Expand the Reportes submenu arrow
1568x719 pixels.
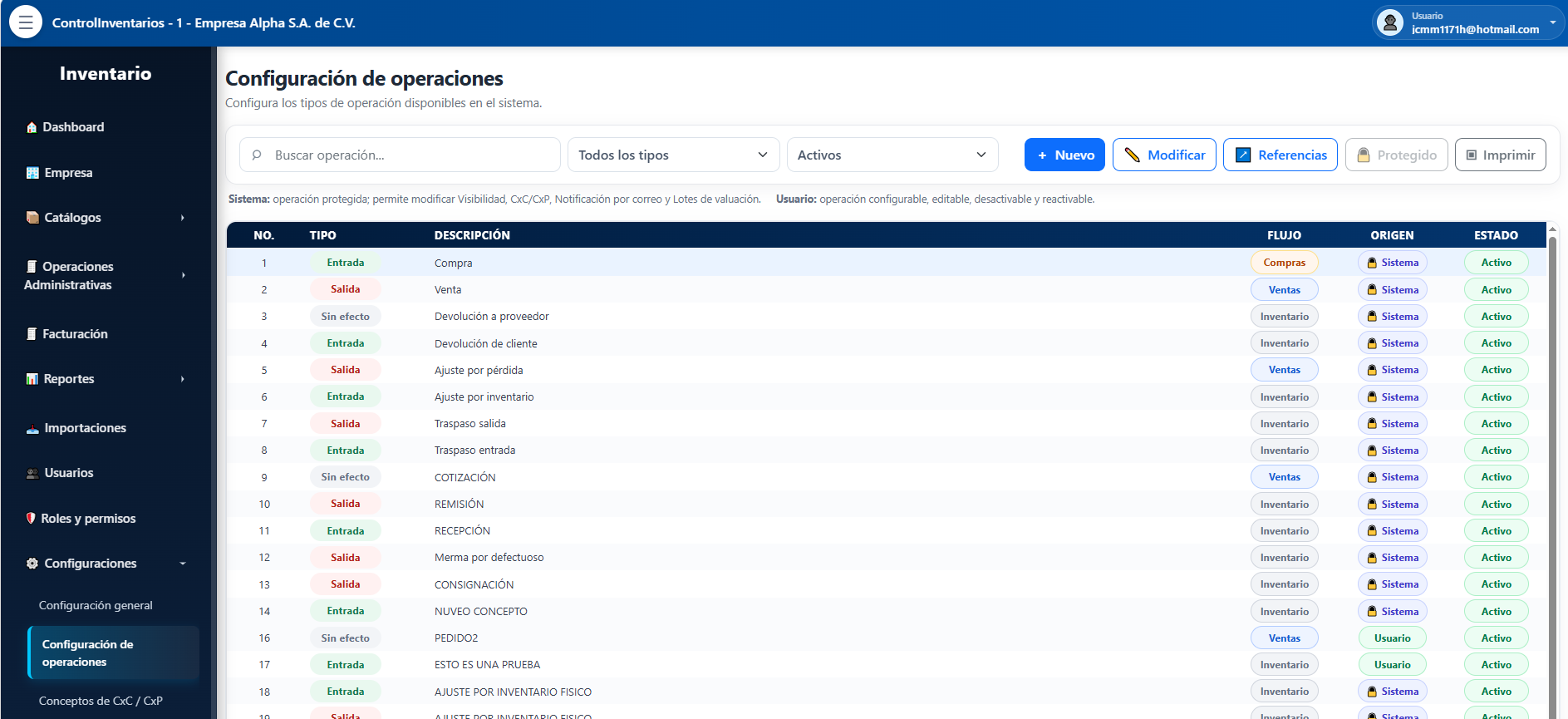(x=183, y=379)
